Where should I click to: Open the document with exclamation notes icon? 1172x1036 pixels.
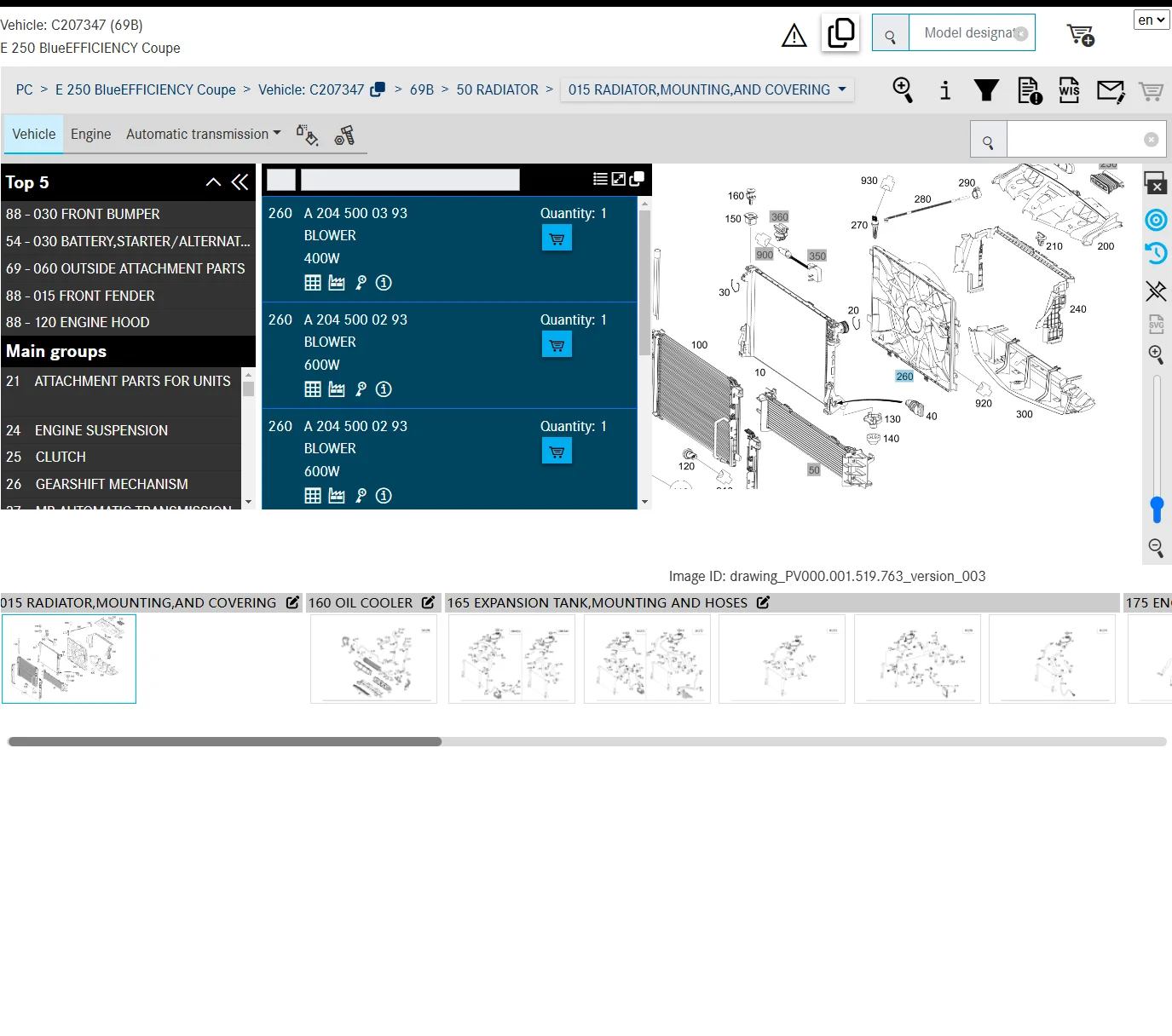1029,89
